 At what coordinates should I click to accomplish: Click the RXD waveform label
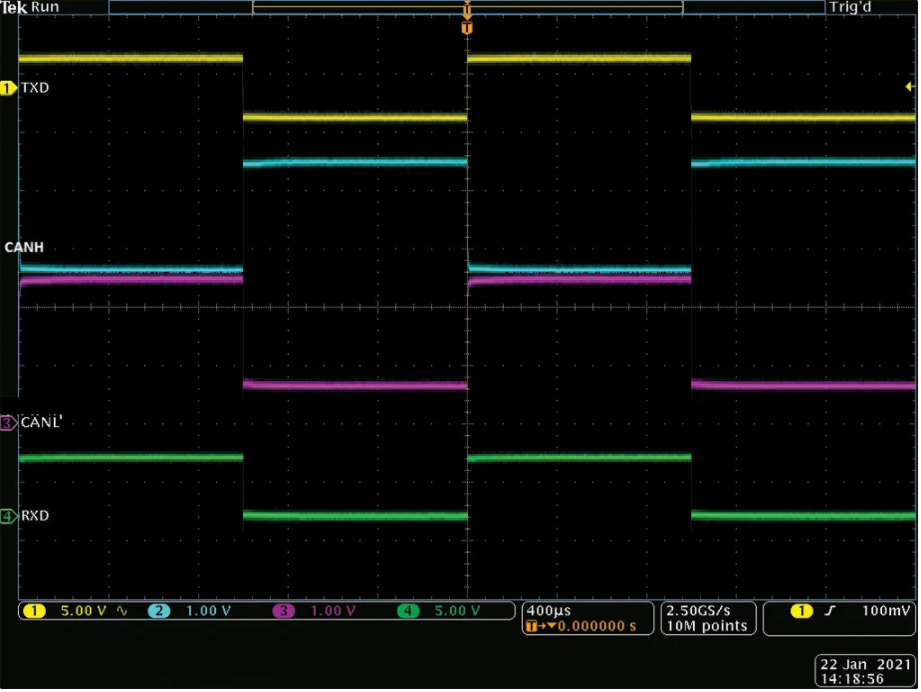35,516
